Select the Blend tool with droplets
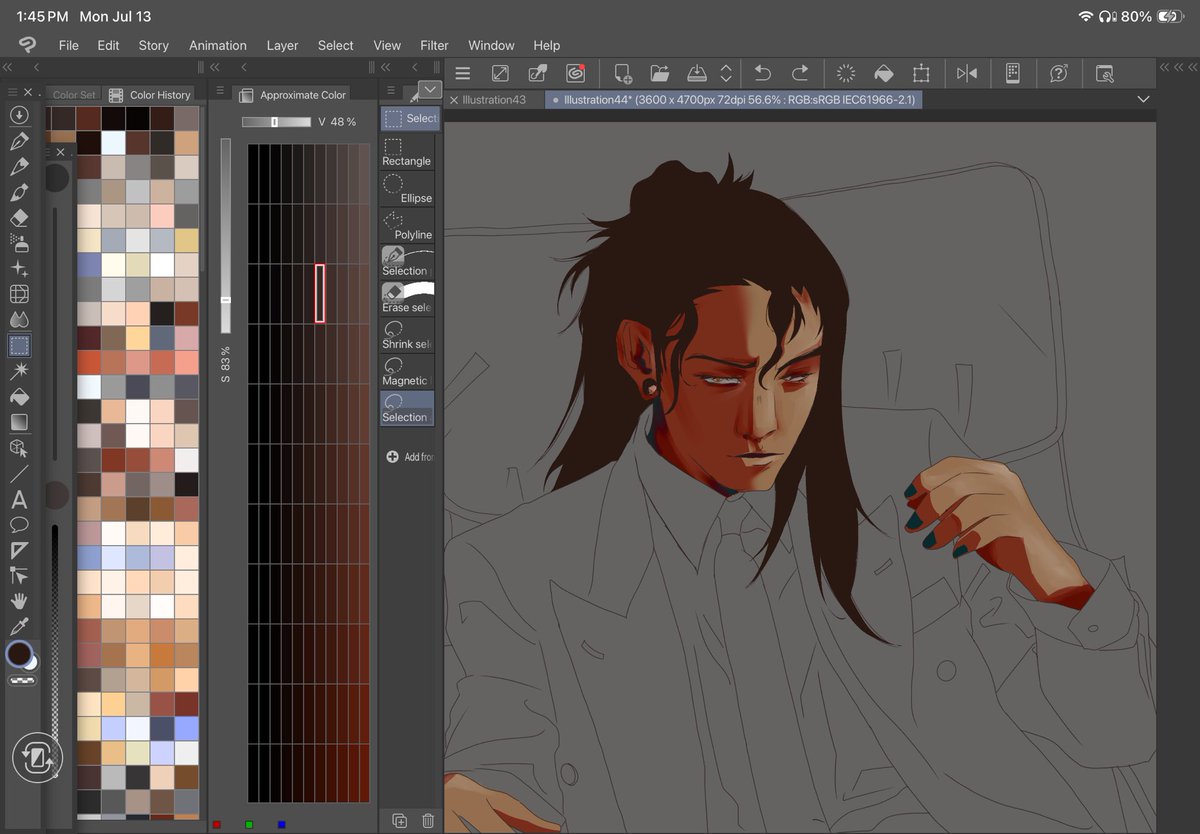 click(x=19, y=320)
